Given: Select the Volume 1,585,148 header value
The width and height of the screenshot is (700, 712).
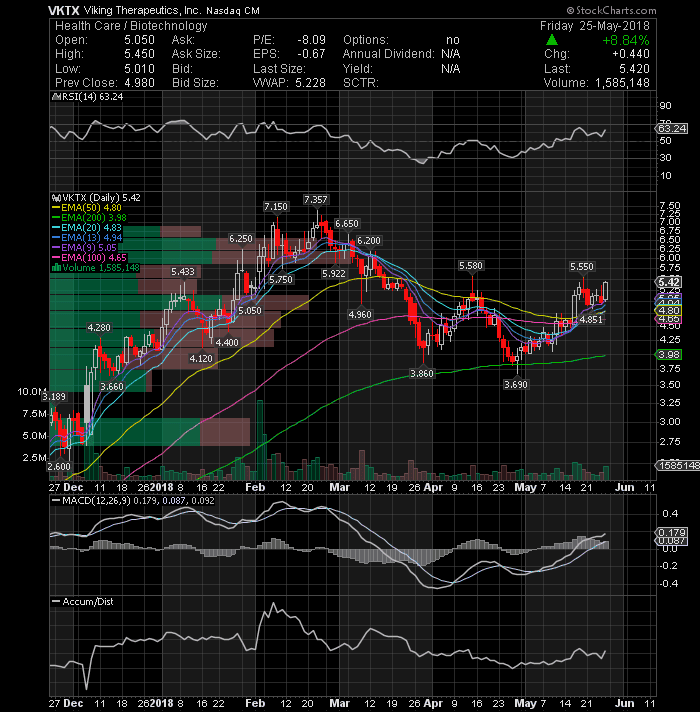Looking at the screenshot, I should pyautogui.click(x=622, y=83).
